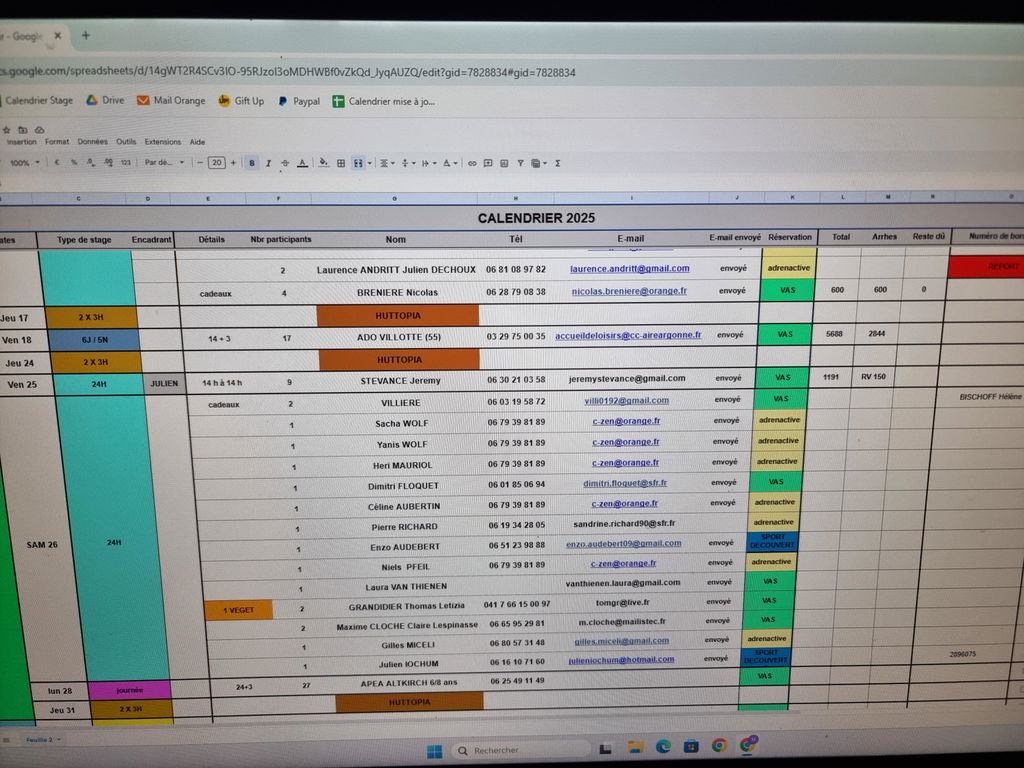Open the Extensions menu
Image resolution: width=1024 pixels, height=768 pixels.
[163, 142]
